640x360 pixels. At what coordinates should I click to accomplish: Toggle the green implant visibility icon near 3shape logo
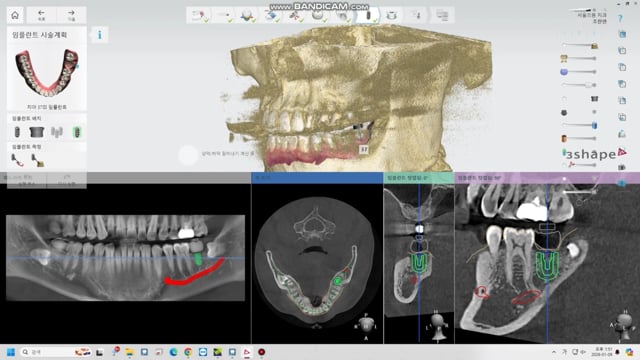tap(564, 152)
